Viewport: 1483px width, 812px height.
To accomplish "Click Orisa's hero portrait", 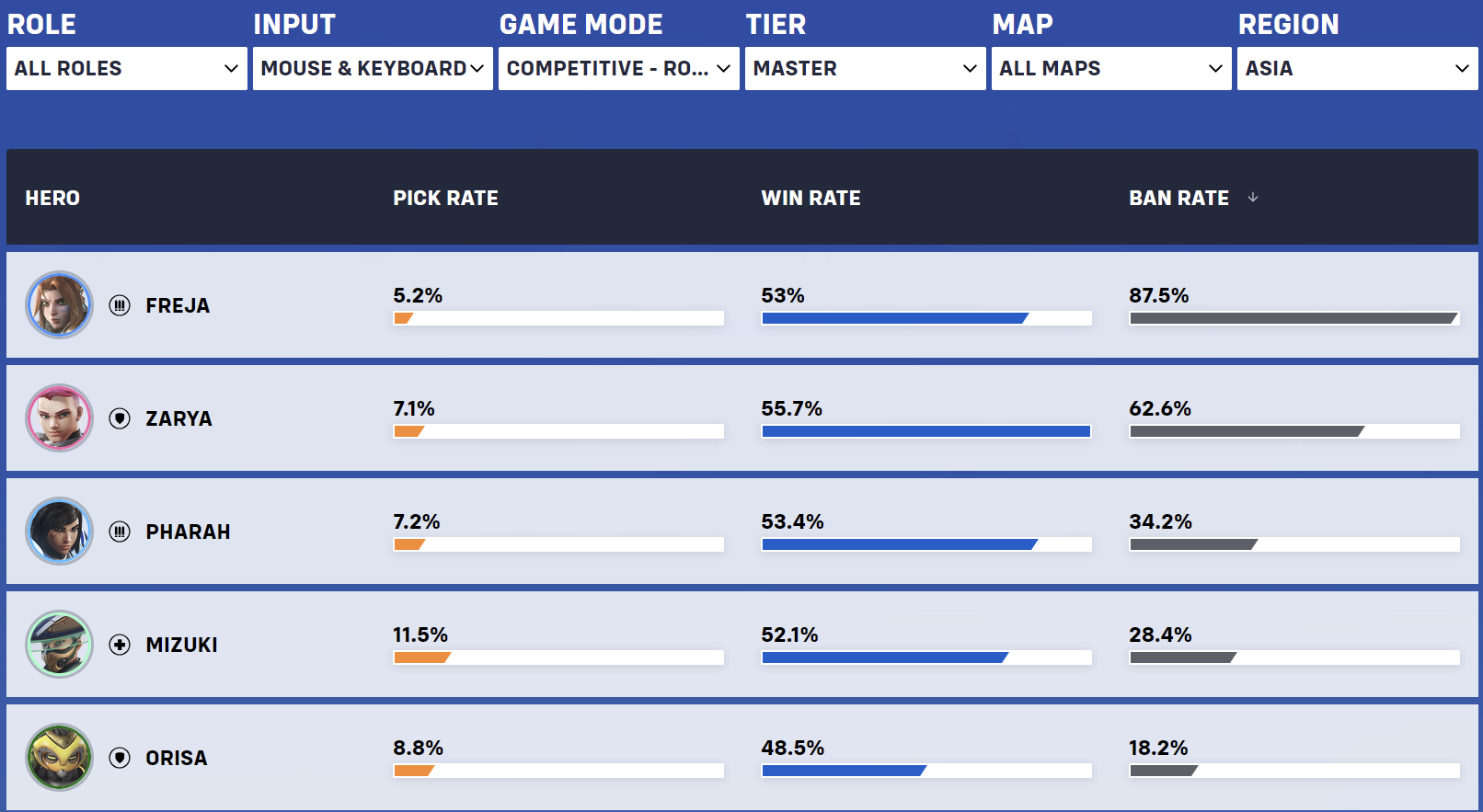I will point(60,758).
